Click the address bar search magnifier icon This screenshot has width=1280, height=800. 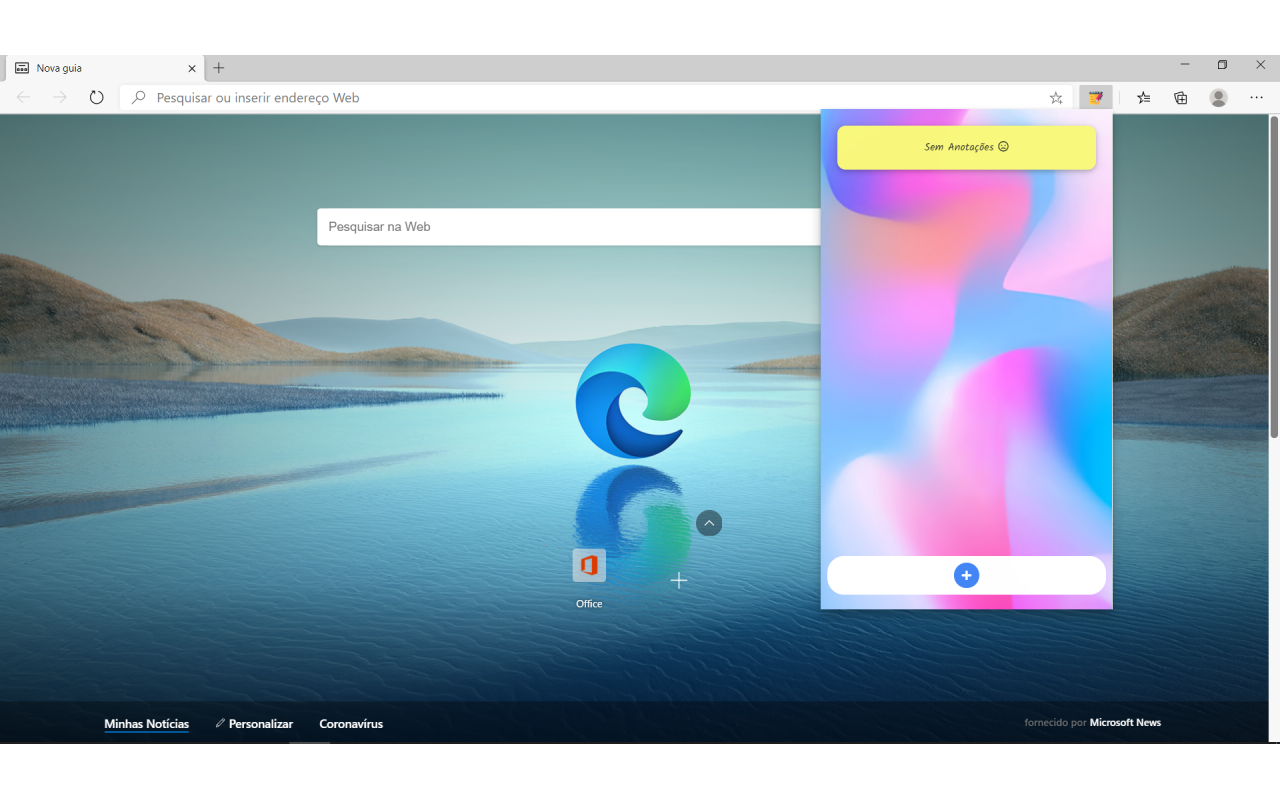(139, 97)
